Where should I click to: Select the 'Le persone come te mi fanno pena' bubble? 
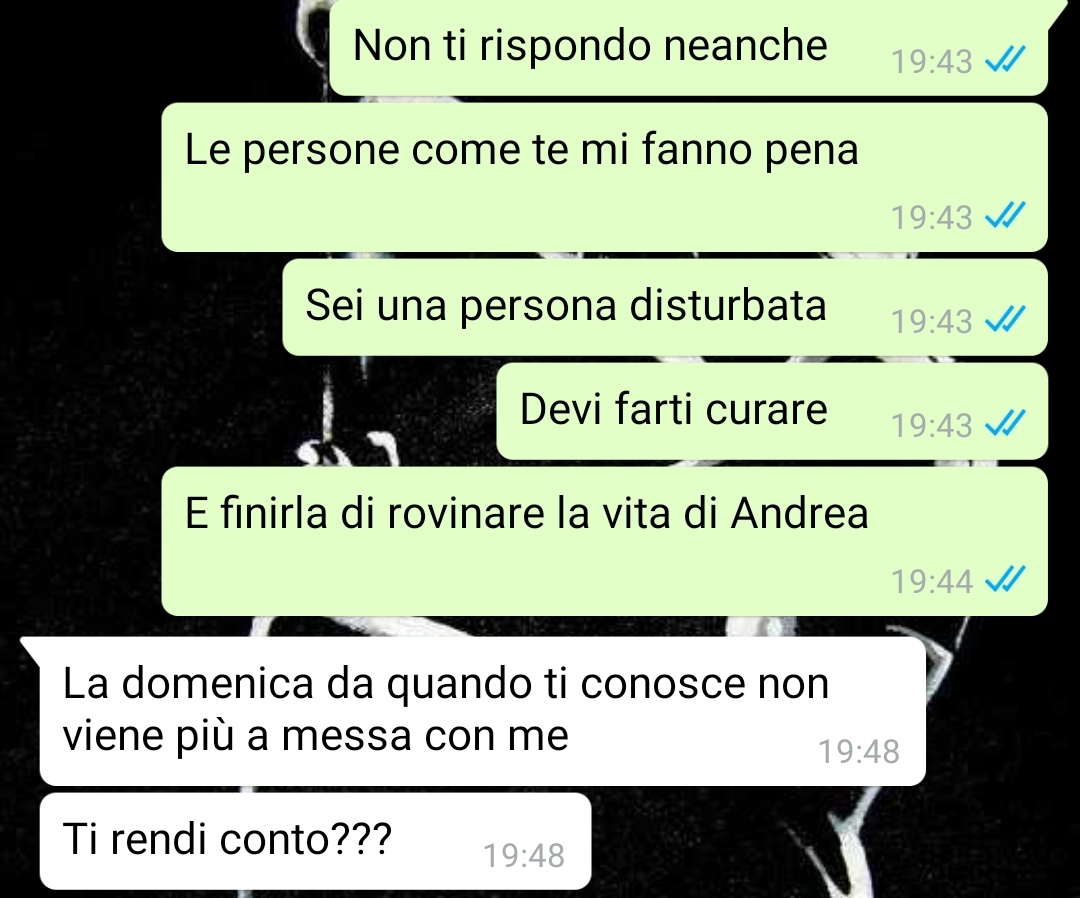point(605,178)
